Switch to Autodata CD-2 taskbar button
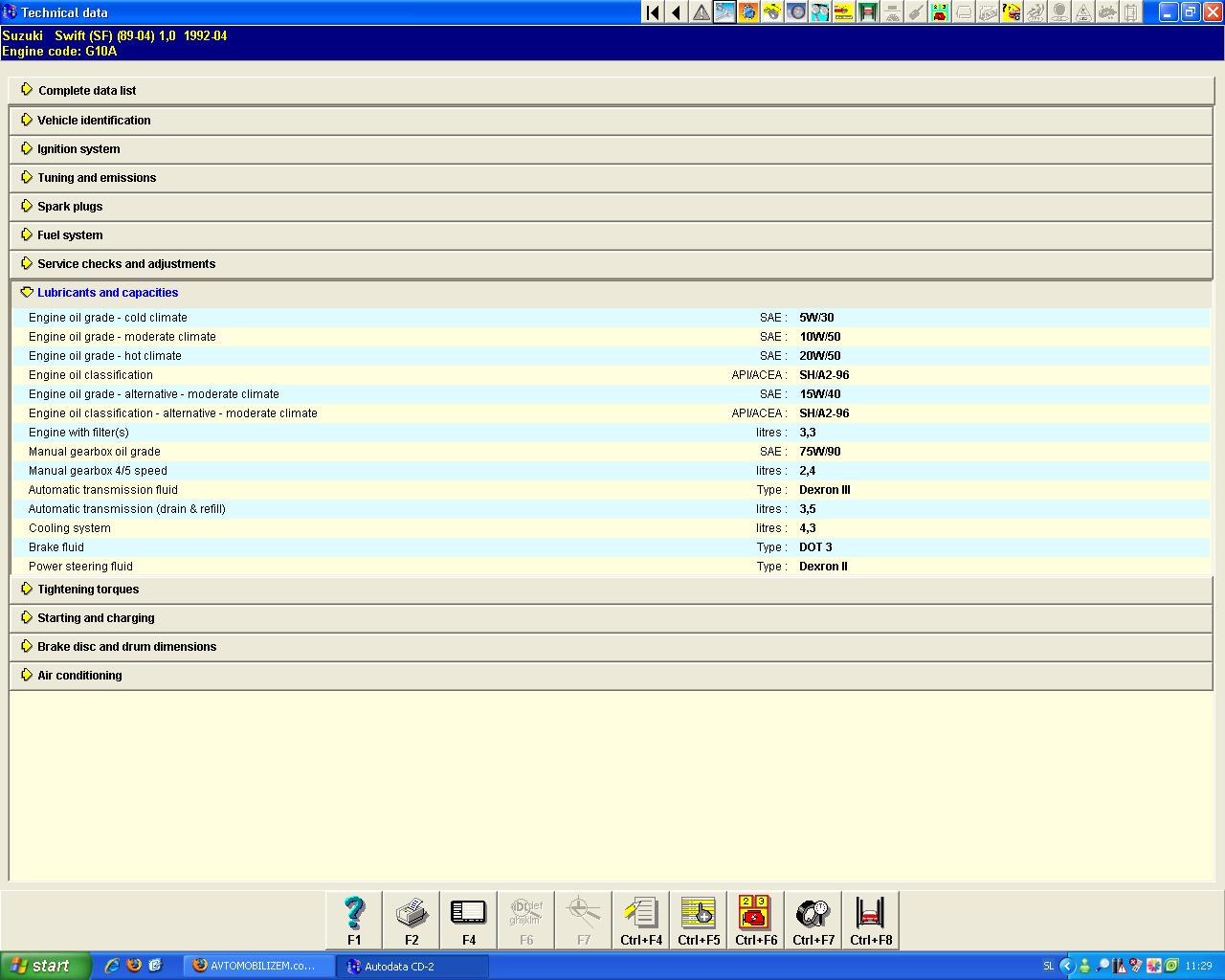 413,966
